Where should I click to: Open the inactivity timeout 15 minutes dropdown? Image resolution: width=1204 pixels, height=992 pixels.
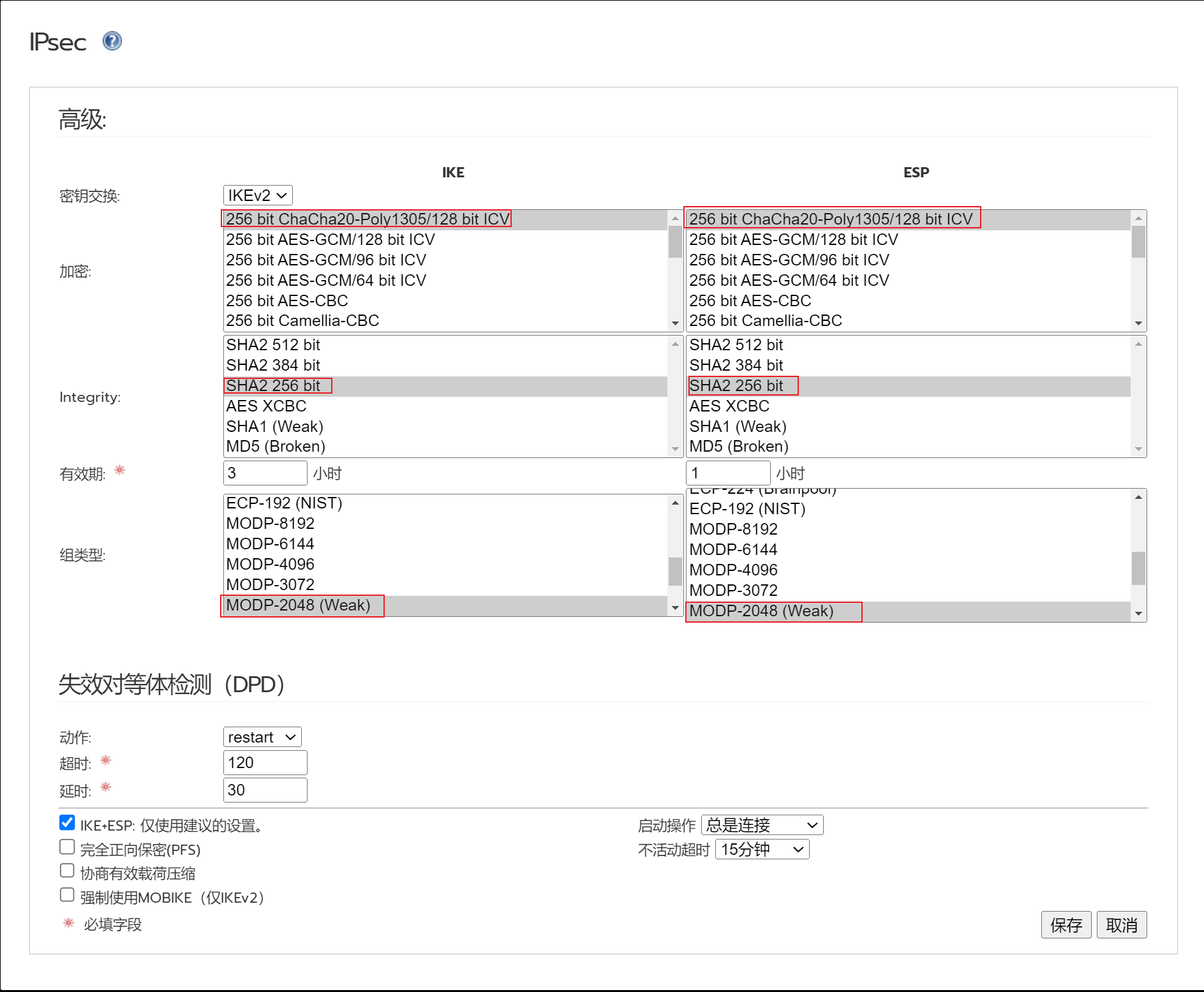click(762, 849)
